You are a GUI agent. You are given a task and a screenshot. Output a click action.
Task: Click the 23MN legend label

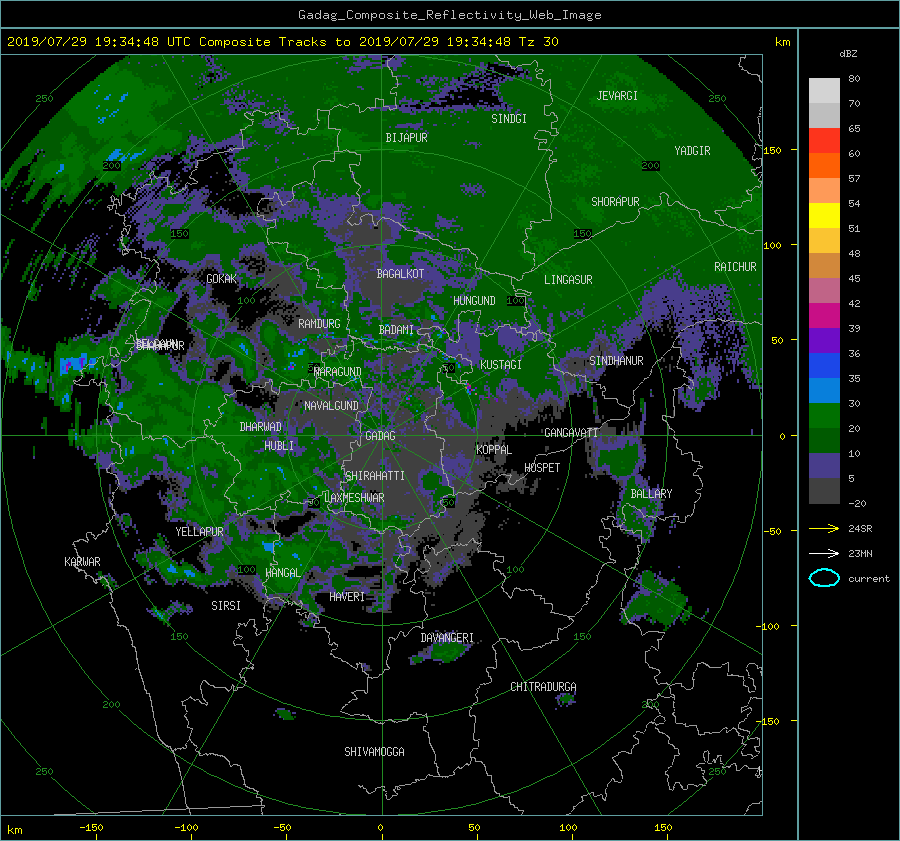(x=860, y=553)
